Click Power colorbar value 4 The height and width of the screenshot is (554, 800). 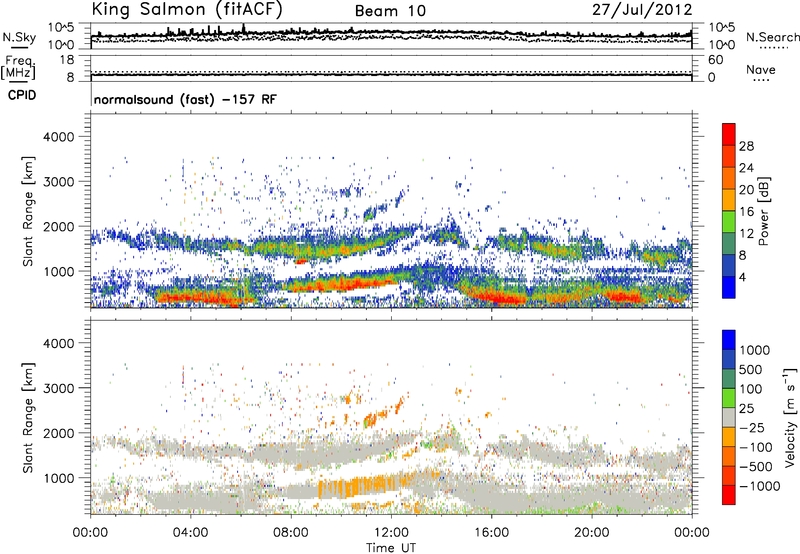[742, 277]
